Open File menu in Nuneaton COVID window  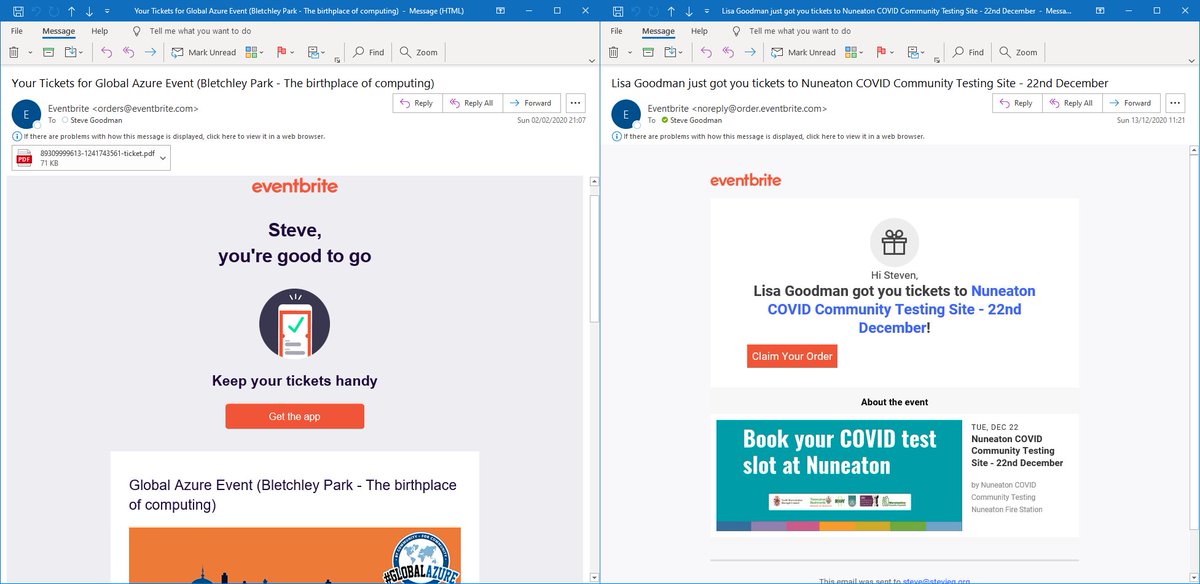[x=617, y=31]
